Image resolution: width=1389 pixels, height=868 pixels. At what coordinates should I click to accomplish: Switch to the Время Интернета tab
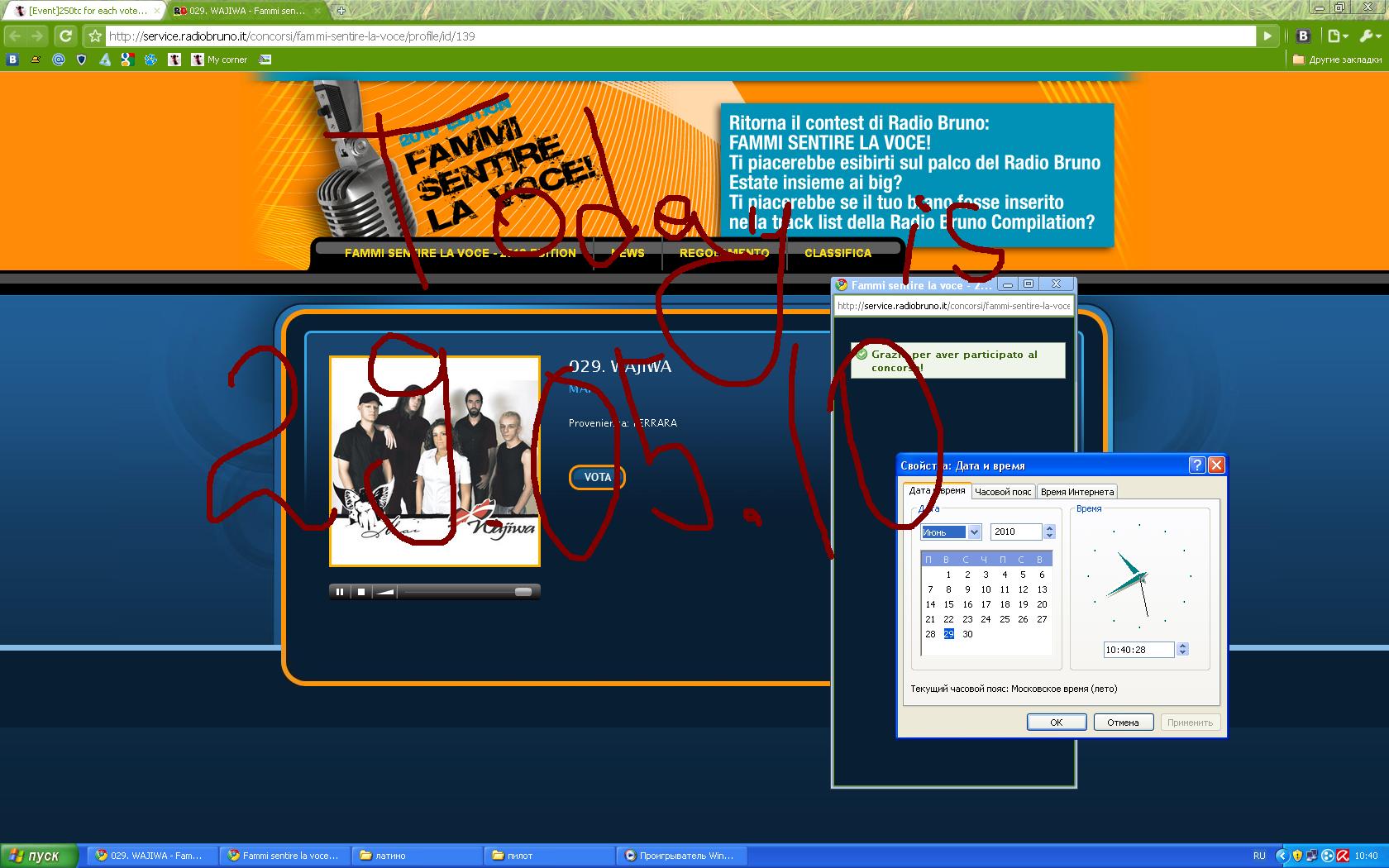click(1077, 492)
